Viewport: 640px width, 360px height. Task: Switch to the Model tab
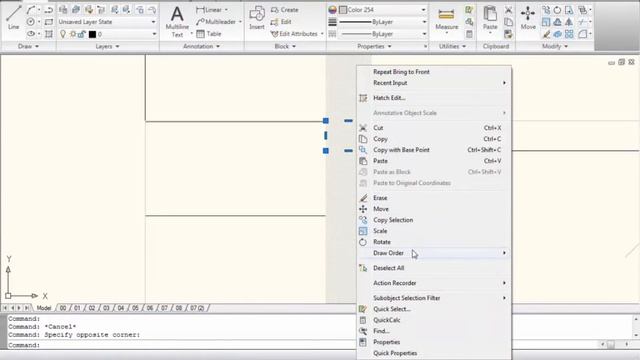point(44,308)
